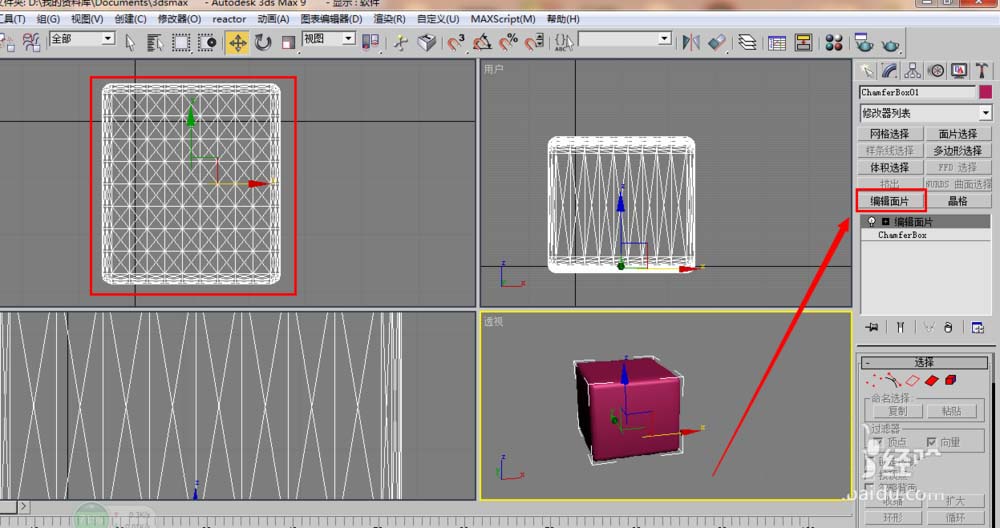The height and width of the screenshot is (528, 1000).
Task: Click the 网格选择 button
Action: 890,134
